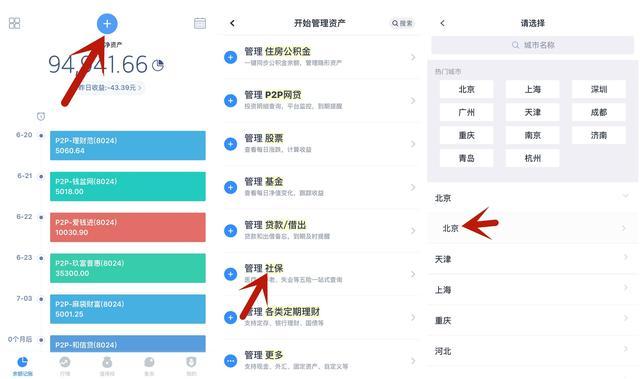Open the grid menu icon top-left
Image resolution: width=640 pixels, height=379 pixels.
[14, 23]
